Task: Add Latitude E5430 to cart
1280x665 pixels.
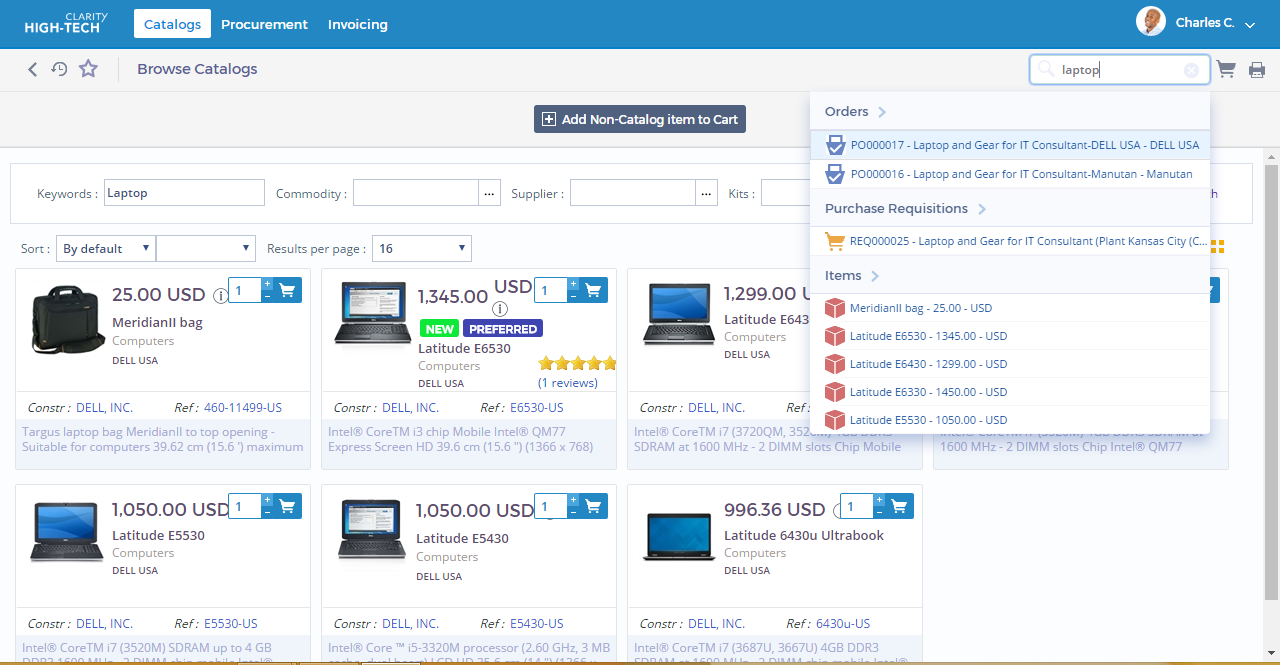Action: click(594, 506)
